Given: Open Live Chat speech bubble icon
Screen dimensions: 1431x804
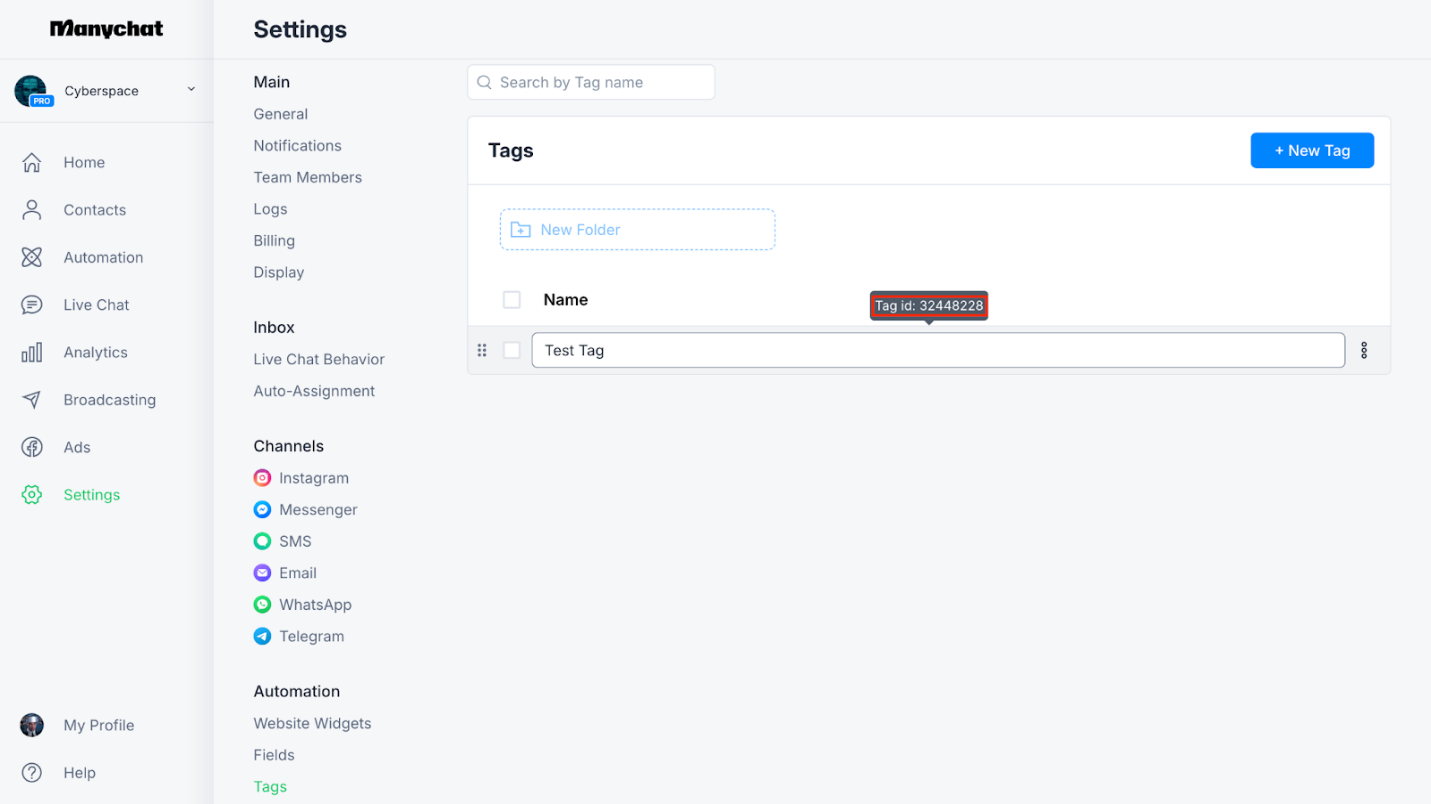Looking at the screenshot, I should pyautogui.click(x=32, y=305).
